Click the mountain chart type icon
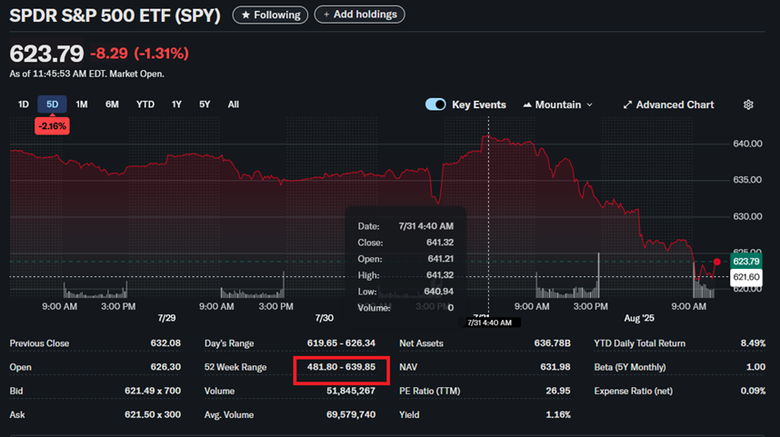Screen dimensions: 780x437 coord(527,105)
